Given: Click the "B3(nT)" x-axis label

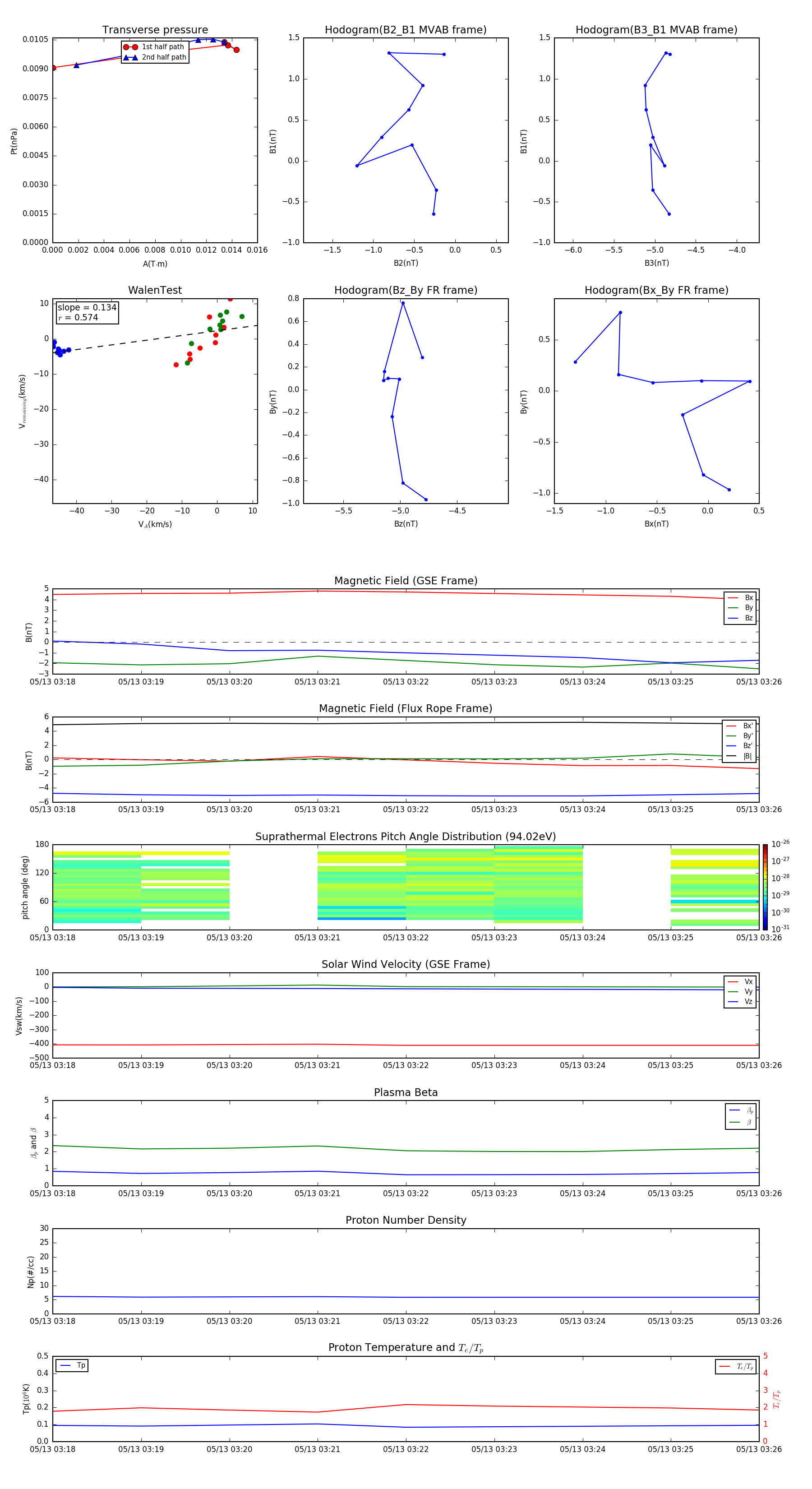Looking at the screenshot, I should 656,263.
